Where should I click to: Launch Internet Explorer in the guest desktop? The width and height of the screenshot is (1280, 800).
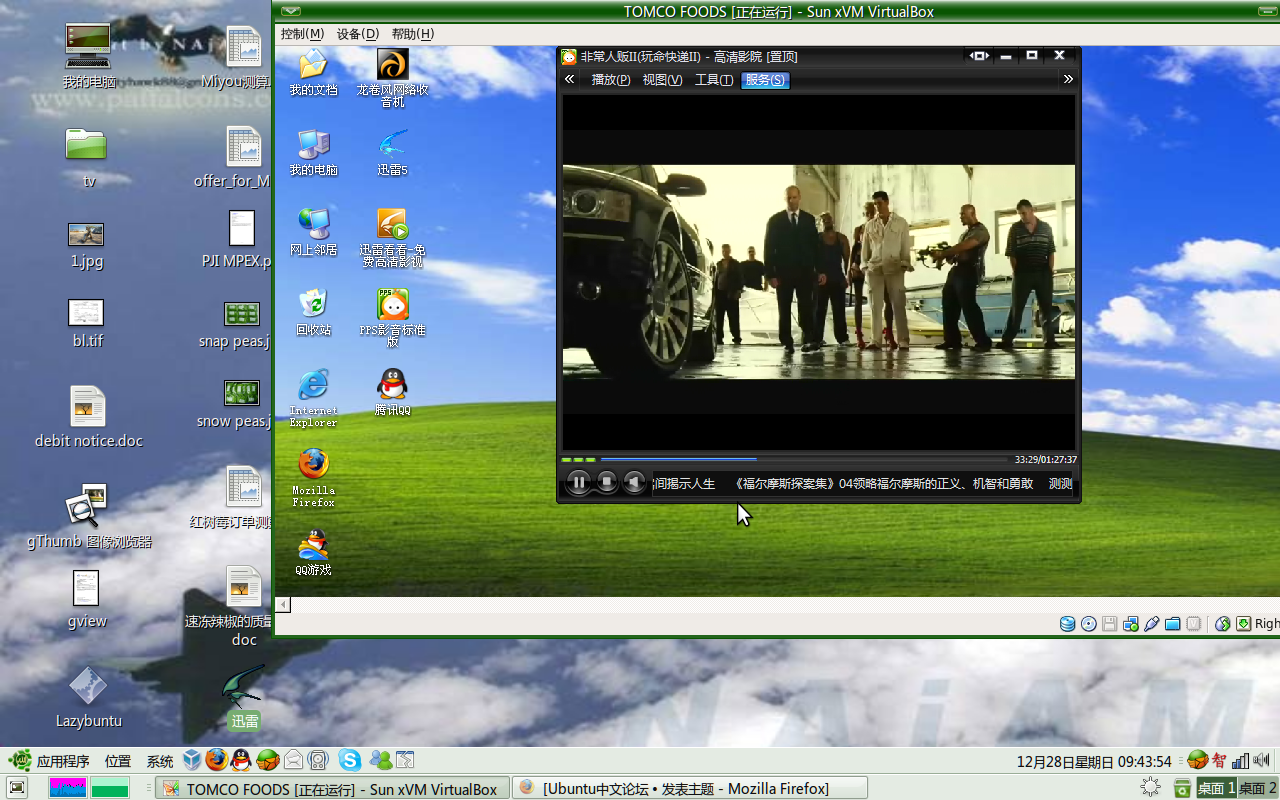pos(313,398)
